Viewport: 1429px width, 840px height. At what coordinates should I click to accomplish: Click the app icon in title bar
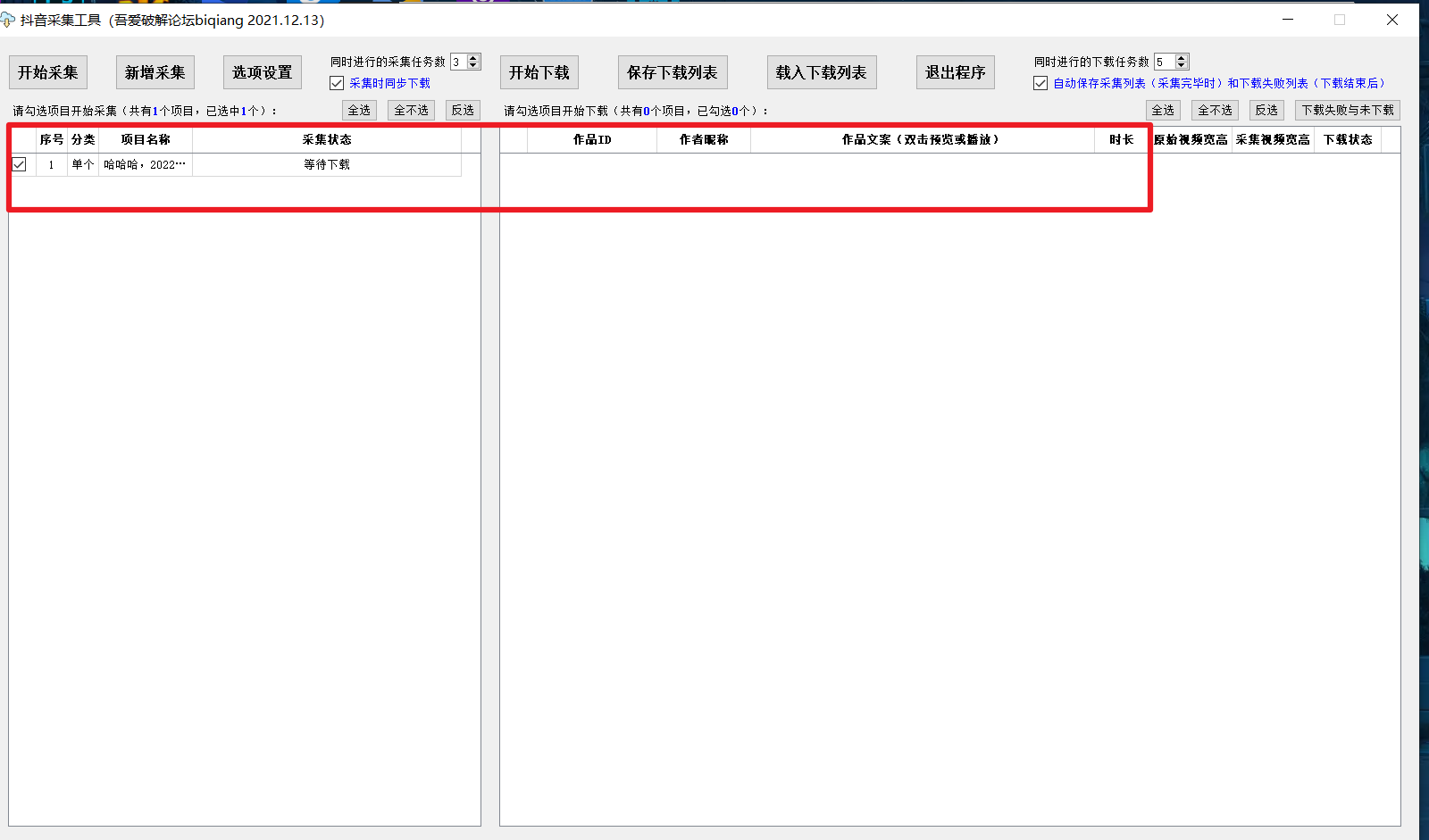[x=8, y=20]
